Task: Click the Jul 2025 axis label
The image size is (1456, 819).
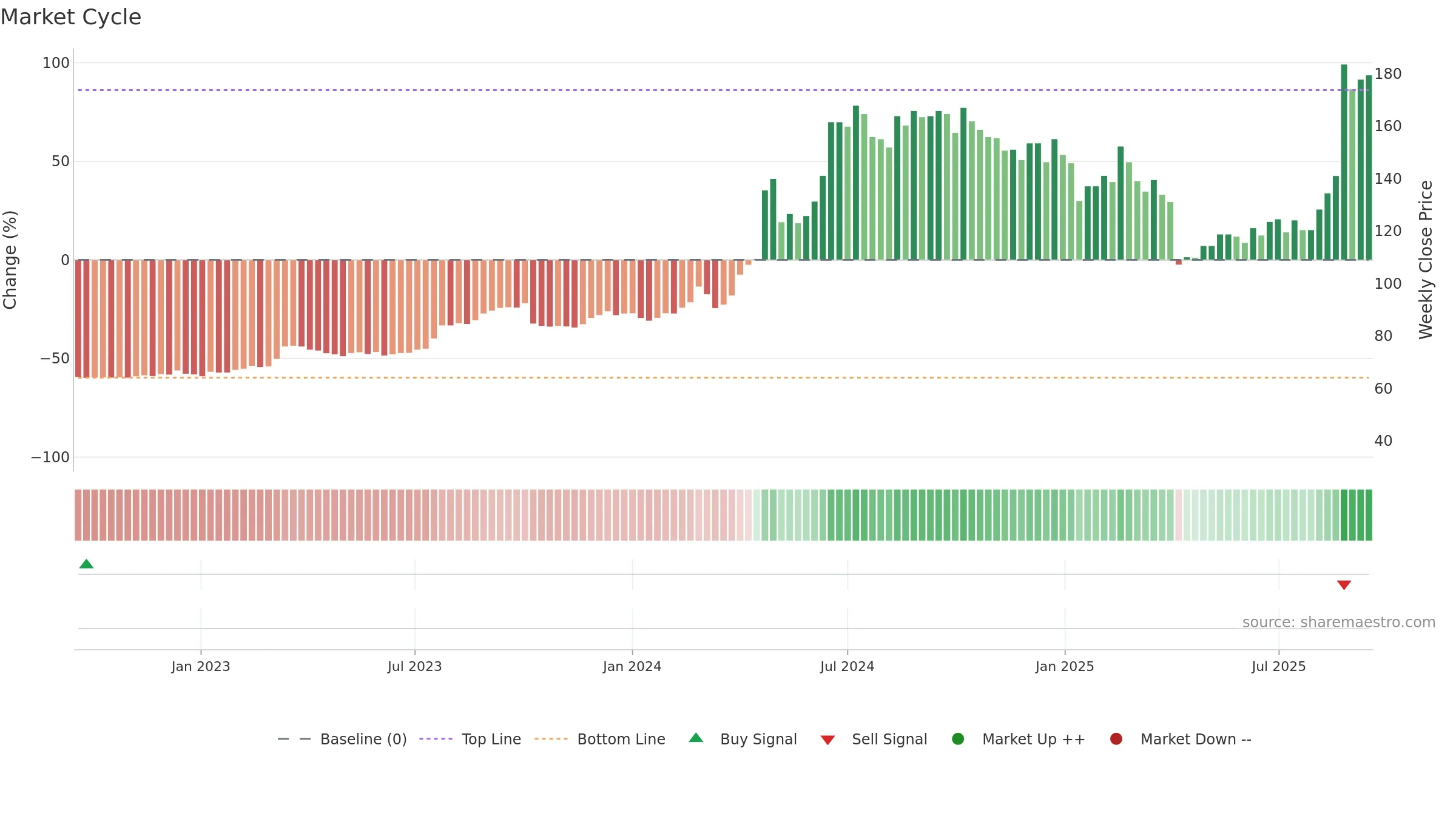Action: pos(1279,666)
